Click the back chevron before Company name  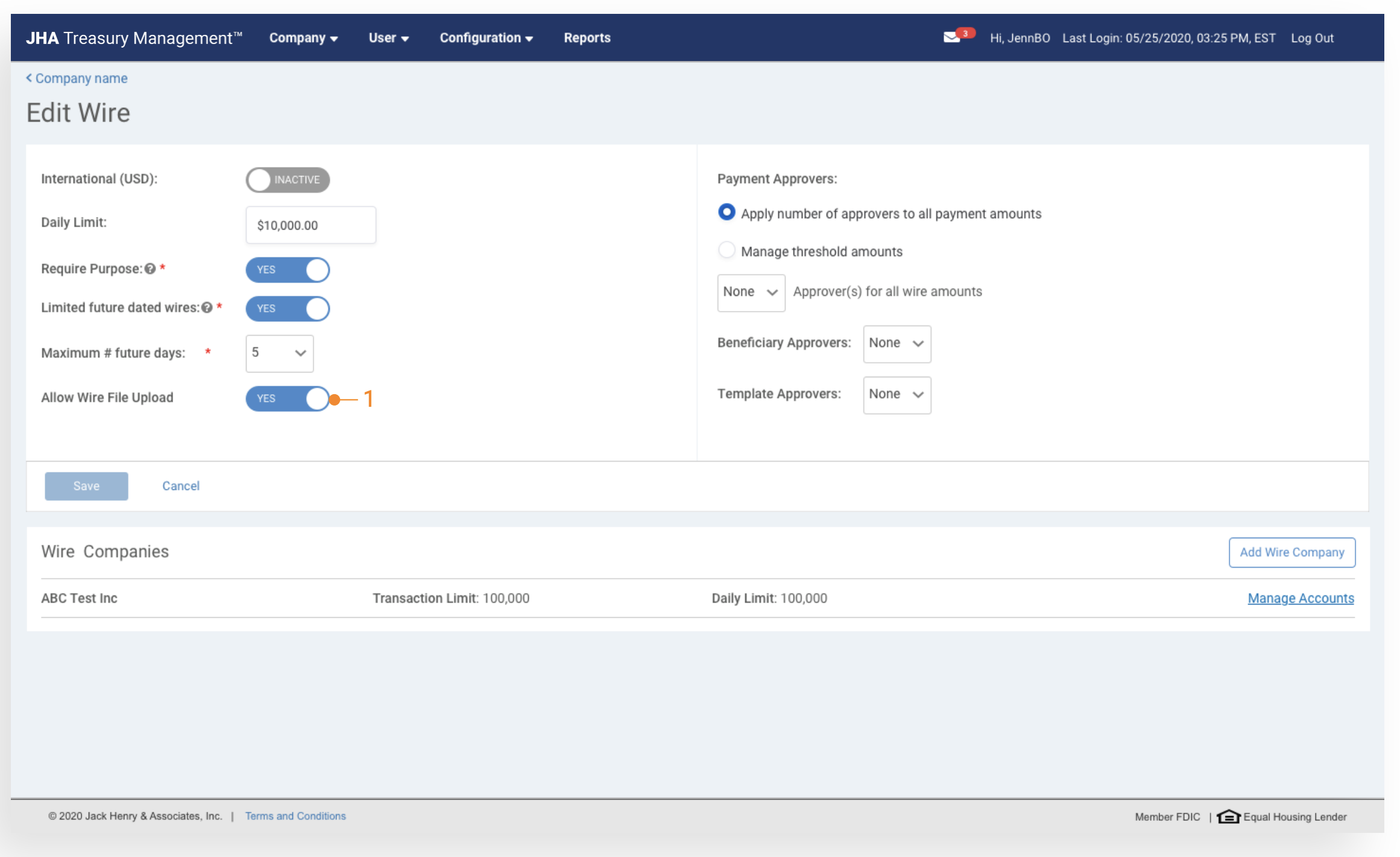tap(29, 78)
